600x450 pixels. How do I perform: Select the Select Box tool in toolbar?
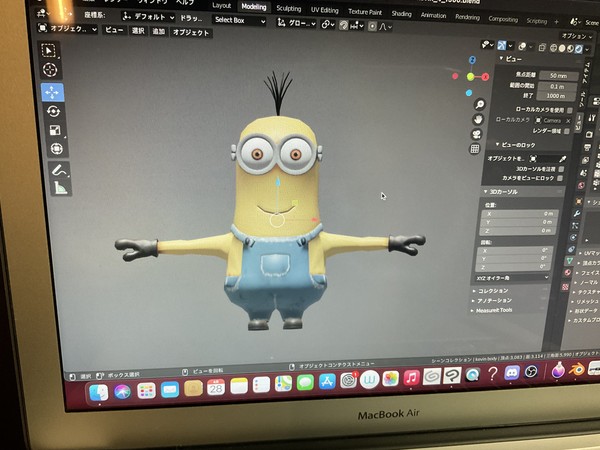click(x=49, y=51)
